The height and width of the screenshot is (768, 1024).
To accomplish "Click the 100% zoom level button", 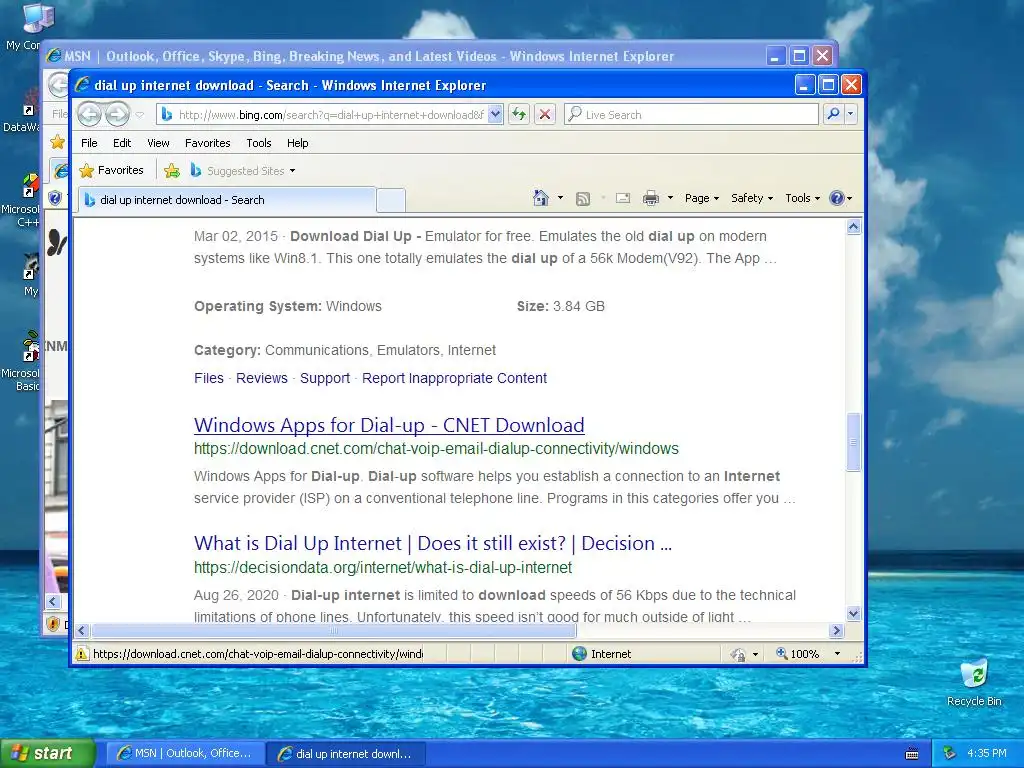I will (797, 654).
